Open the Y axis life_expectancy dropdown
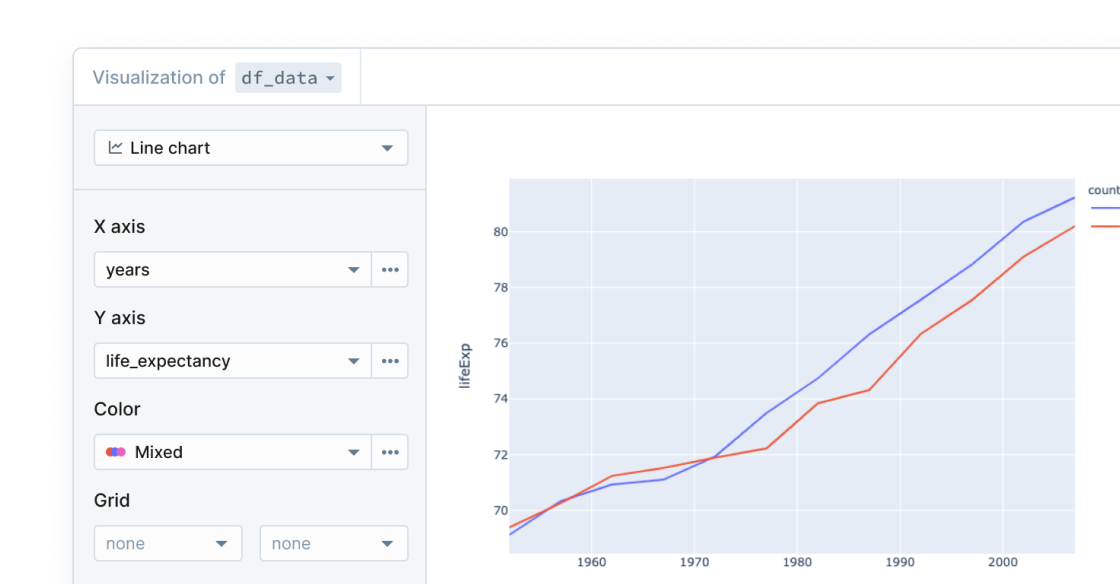Screen dimensions: 1120x584 232,361
